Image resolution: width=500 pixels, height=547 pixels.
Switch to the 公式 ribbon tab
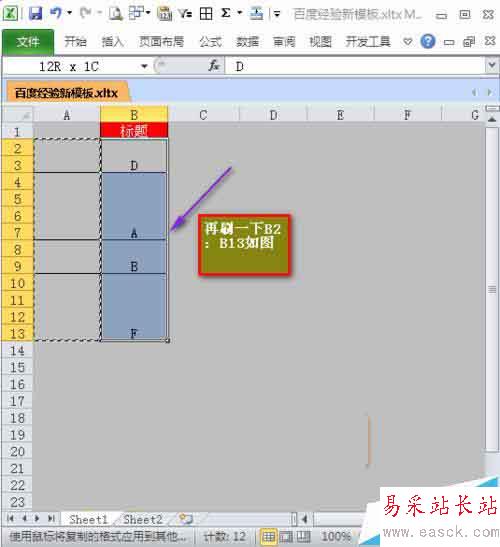(211, 42)
